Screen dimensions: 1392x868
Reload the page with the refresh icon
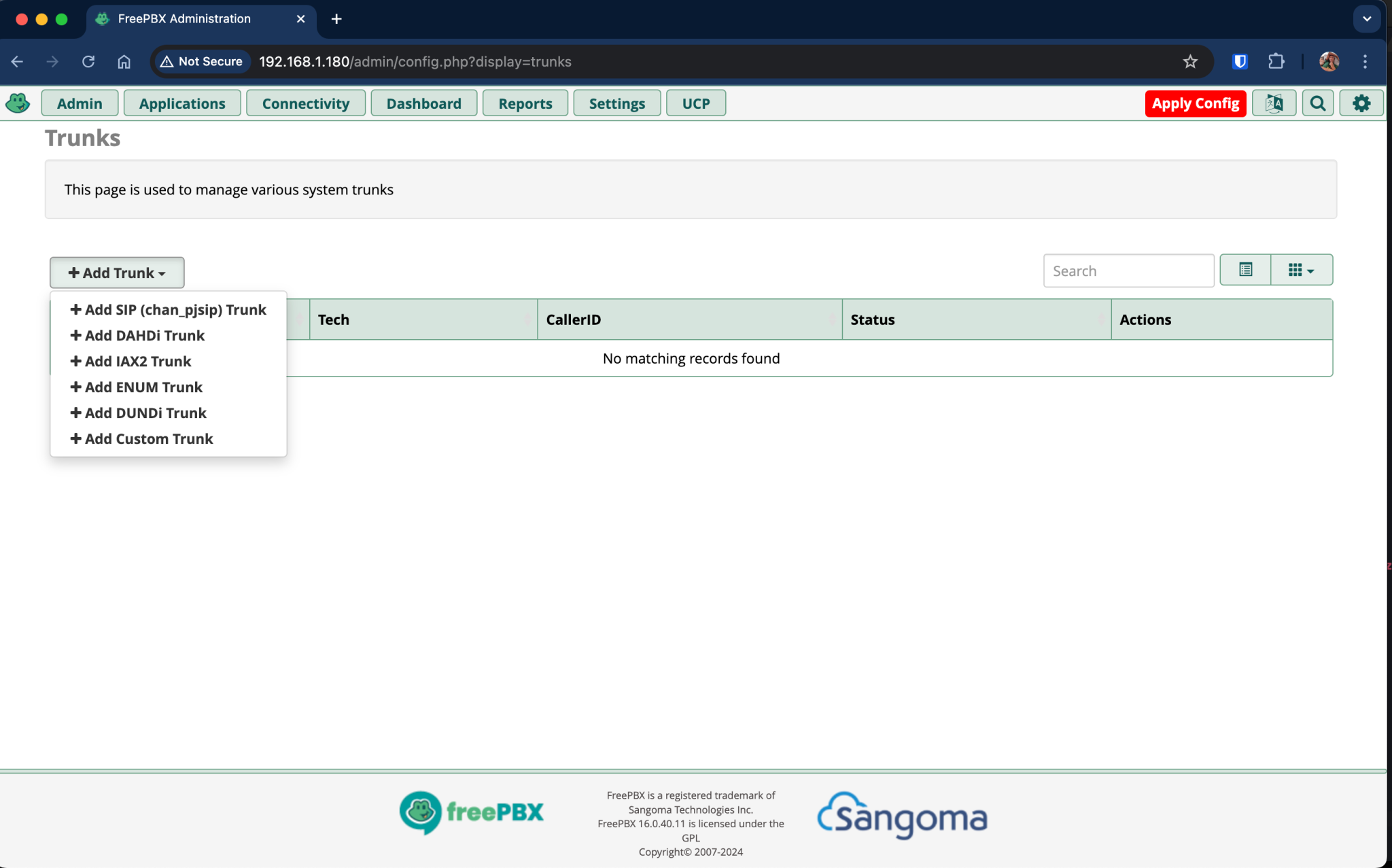tap(88, 61)
